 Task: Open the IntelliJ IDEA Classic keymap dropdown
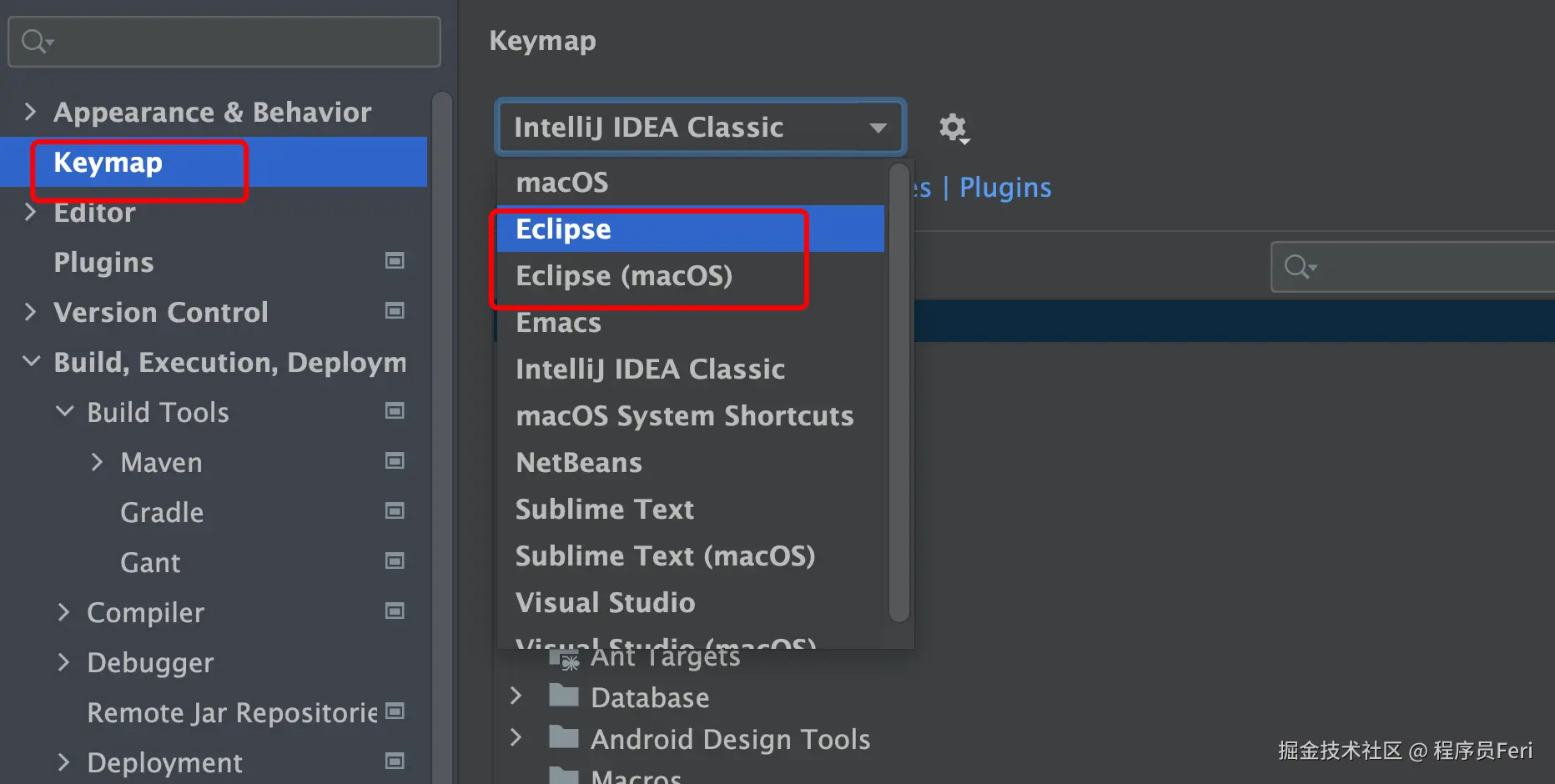(700, 128)
